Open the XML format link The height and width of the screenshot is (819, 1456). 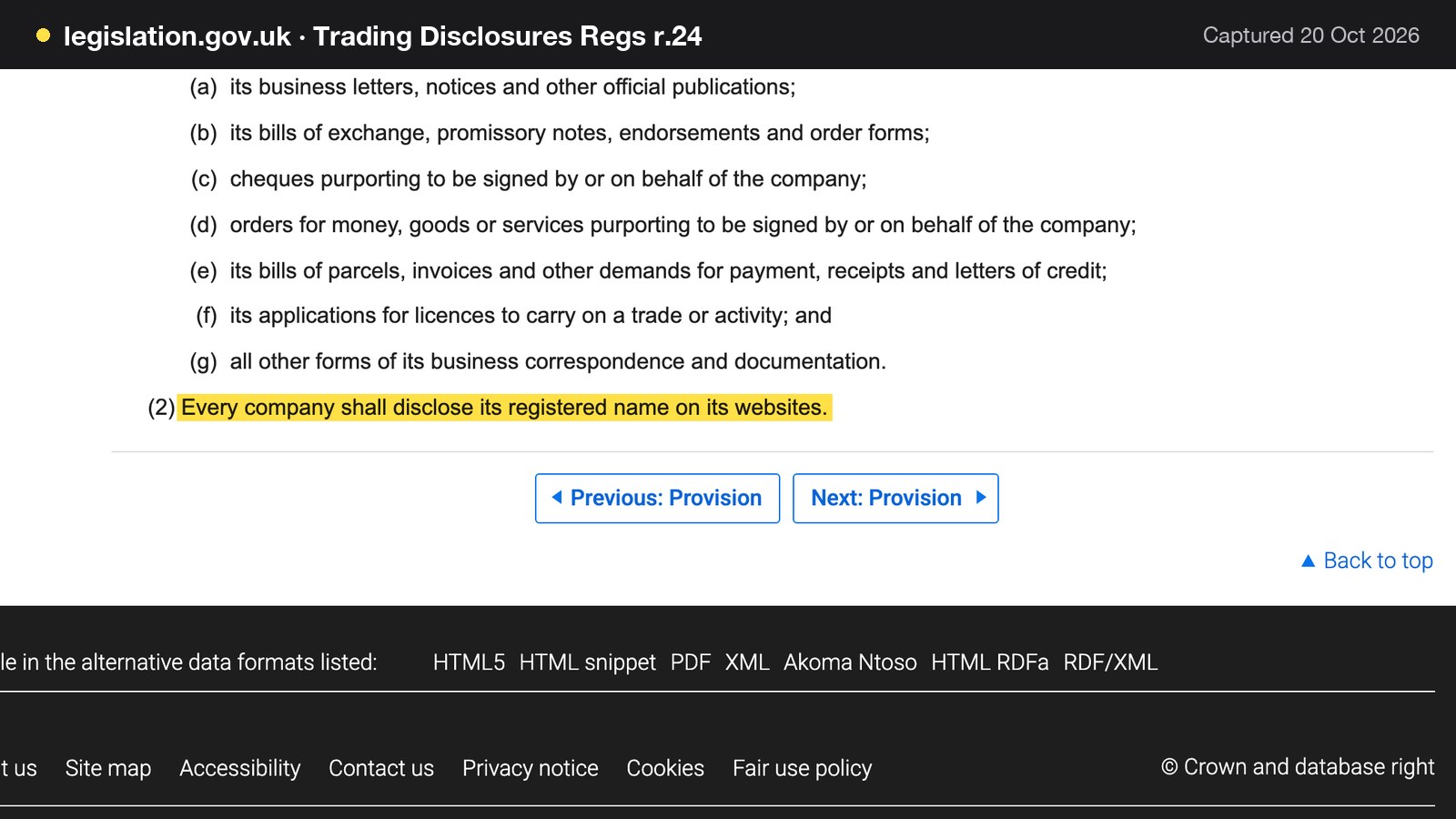(x=747, y=662)
